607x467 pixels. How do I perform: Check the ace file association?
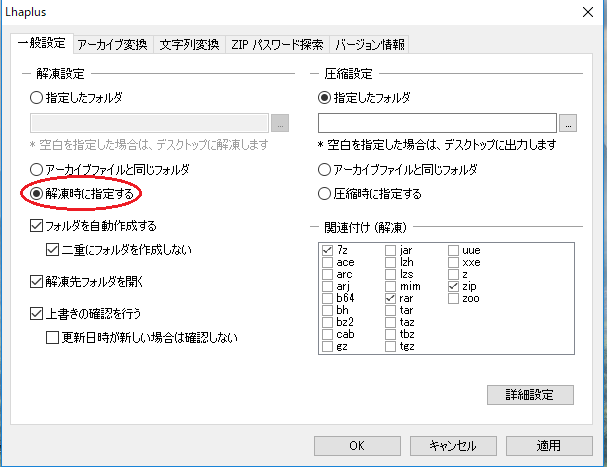click(328, 262)
